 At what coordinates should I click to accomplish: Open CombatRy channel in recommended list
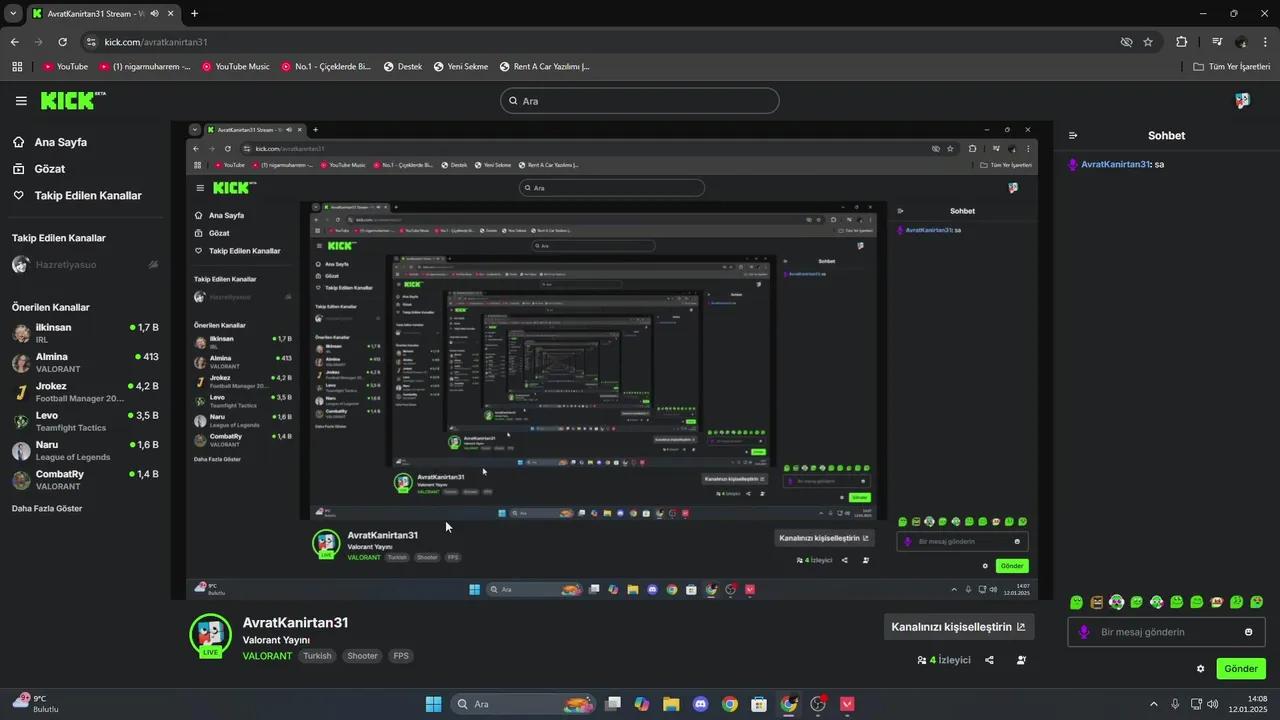pyautogui.click(x=85, y=480)
